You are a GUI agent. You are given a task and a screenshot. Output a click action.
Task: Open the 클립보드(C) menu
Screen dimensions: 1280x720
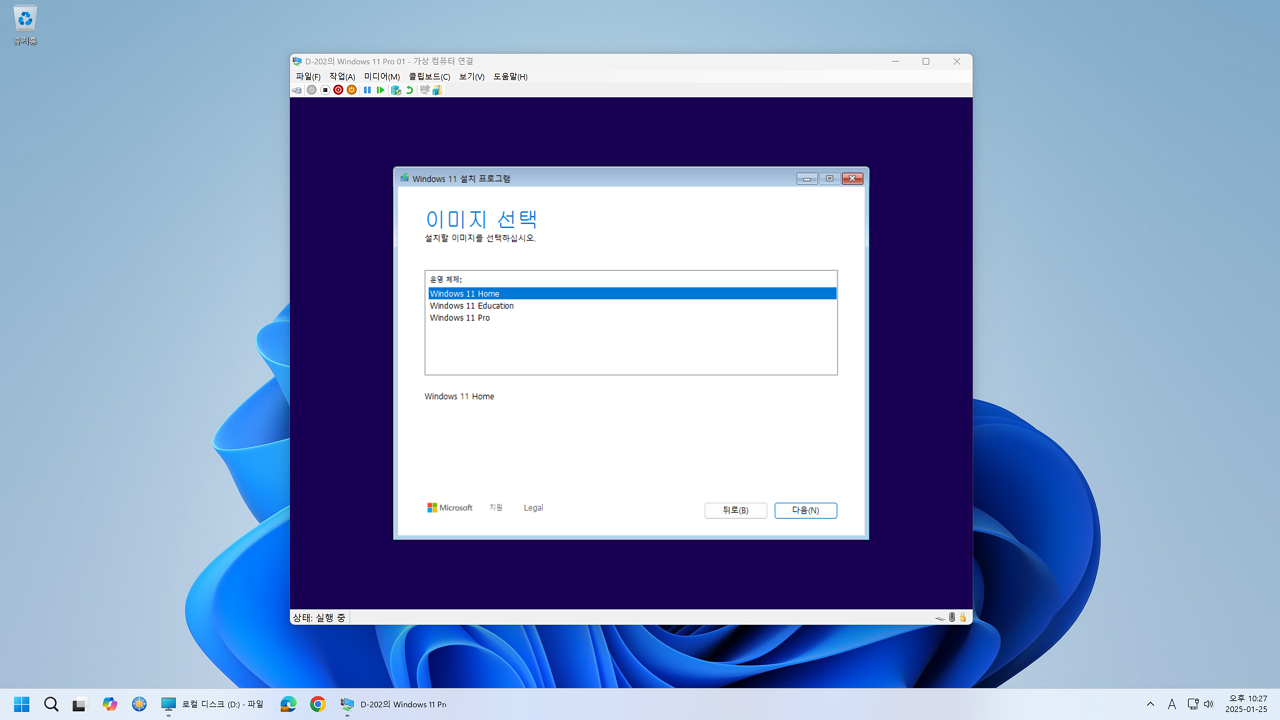[x=429, y=76]
